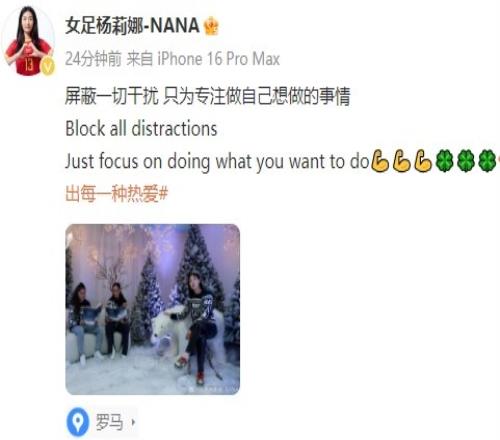Open the 罗马 location tag

point(109,422)
